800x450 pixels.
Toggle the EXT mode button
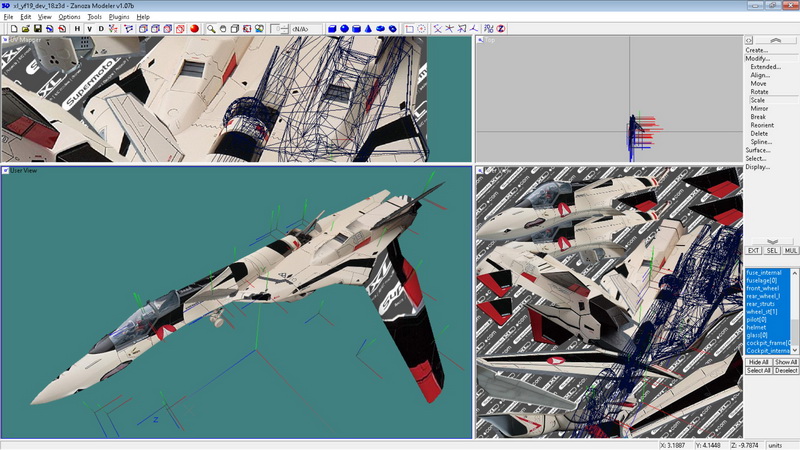[x=753, y=251]
